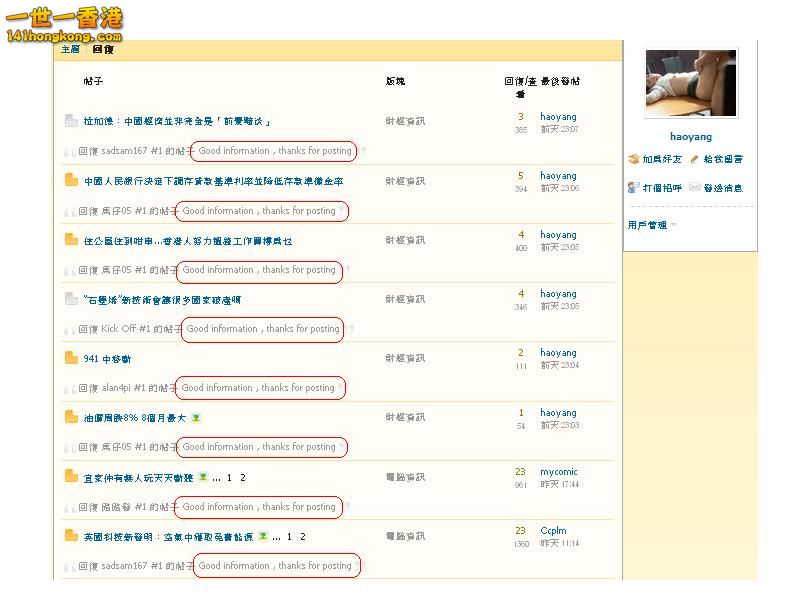Screen dimensions: 808x608
Task: Click the 給我留言 pencil icon
Action: [x=694, y=160]
